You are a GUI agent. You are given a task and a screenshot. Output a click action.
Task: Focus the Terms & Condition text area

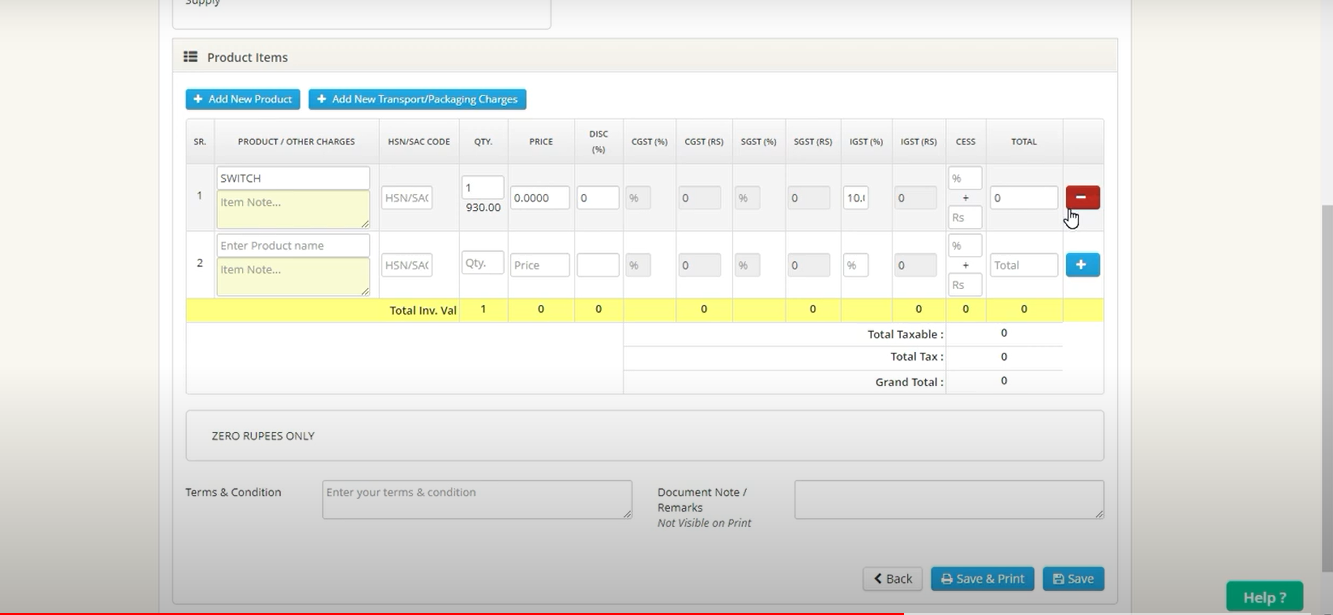(x=477, y=499)
